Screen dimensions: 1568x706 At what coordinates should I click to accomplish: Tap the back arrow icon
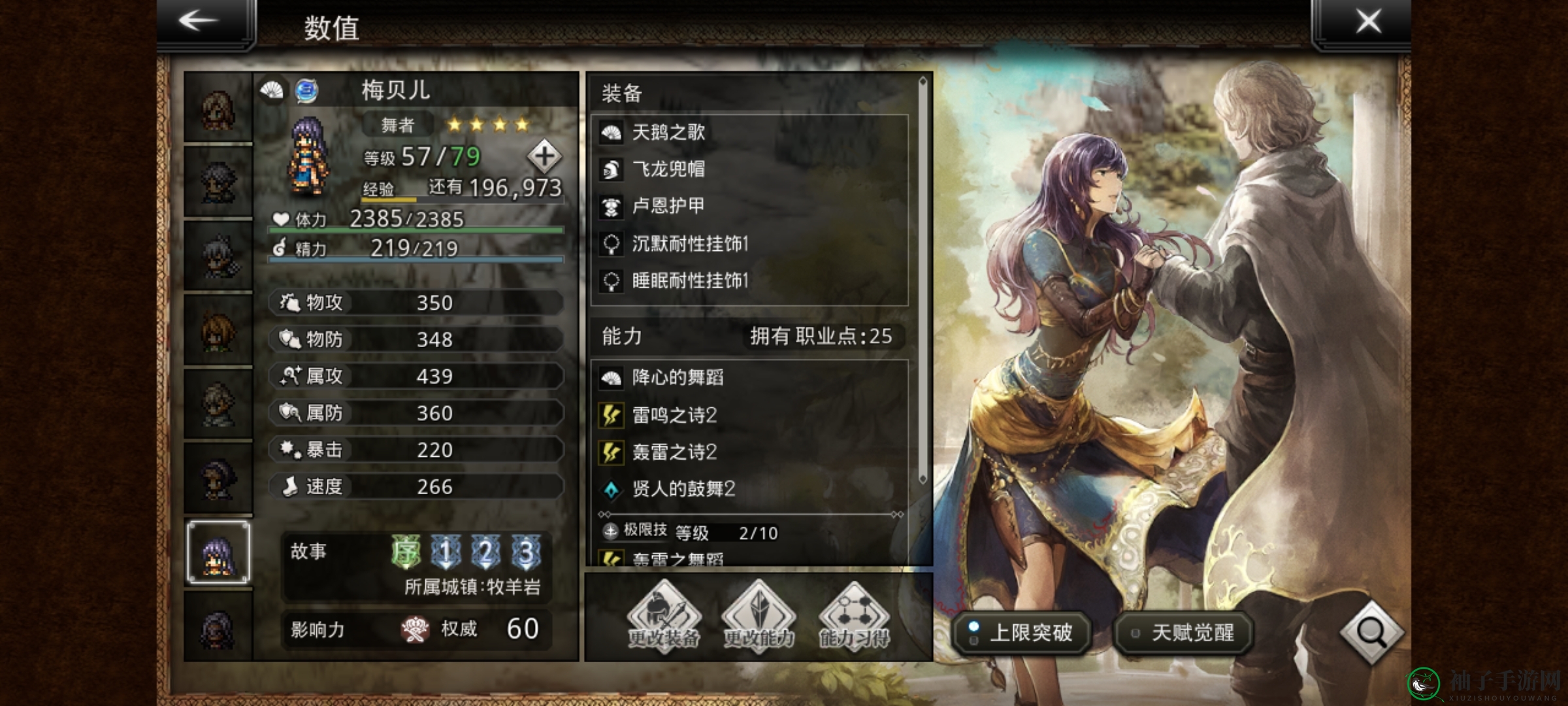point(199,21)
